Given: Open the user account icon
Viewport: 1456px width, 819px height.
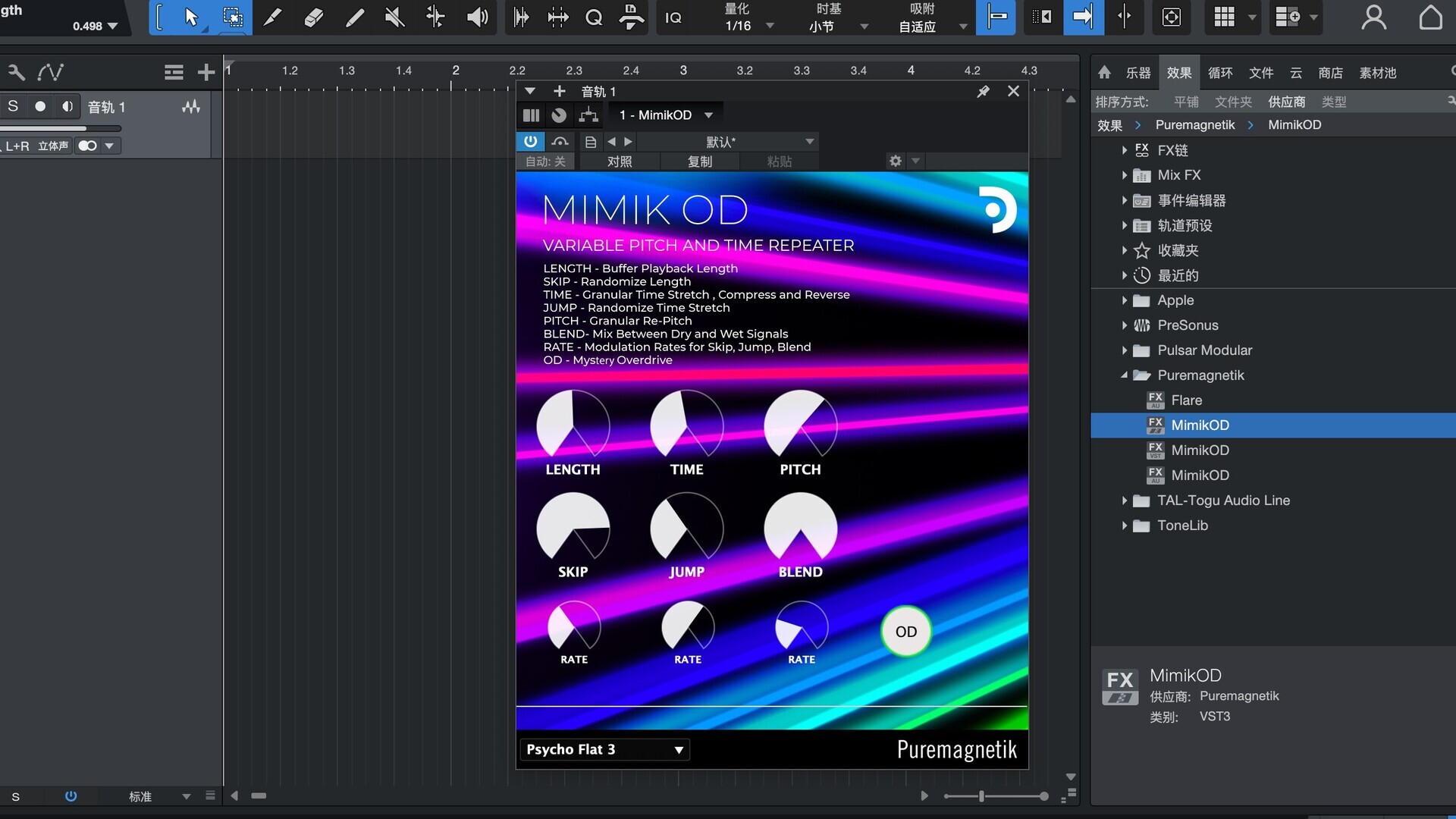Looking at the screenshot, I should (x=1373, y=17).
